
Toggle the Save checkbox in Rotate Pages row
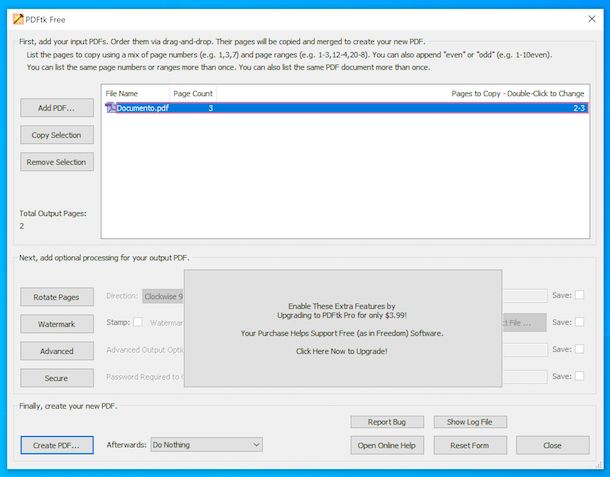point(579,295)
